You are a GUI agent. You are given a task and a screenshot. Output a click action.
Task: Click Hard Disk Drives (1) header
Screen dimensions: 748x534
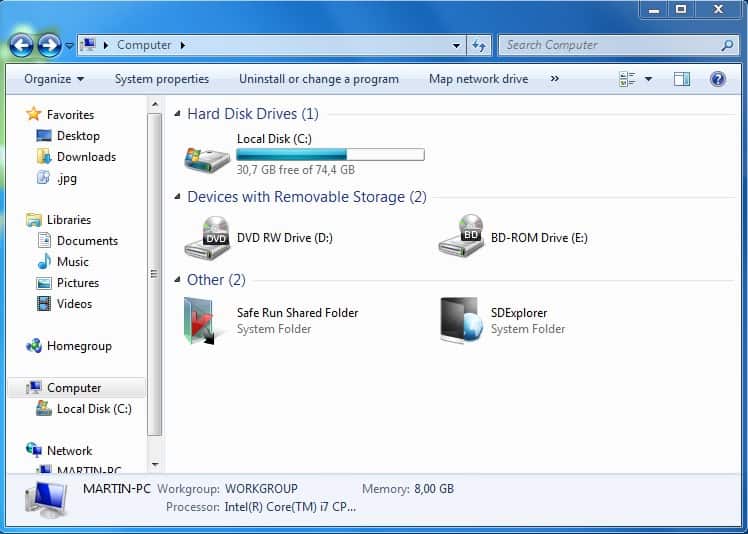pyautogui.click(x=253, y=114)
